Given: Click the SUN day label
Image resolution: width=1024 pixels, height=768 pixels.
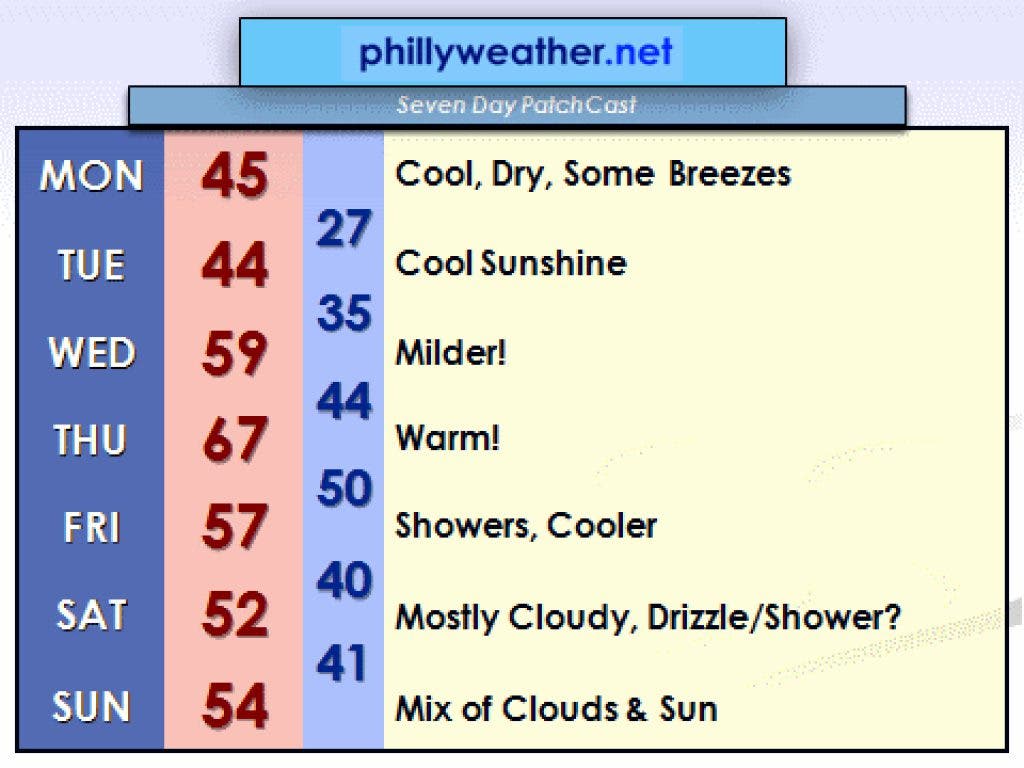Looking at the screenshot, I should click(x=91, y=707).
